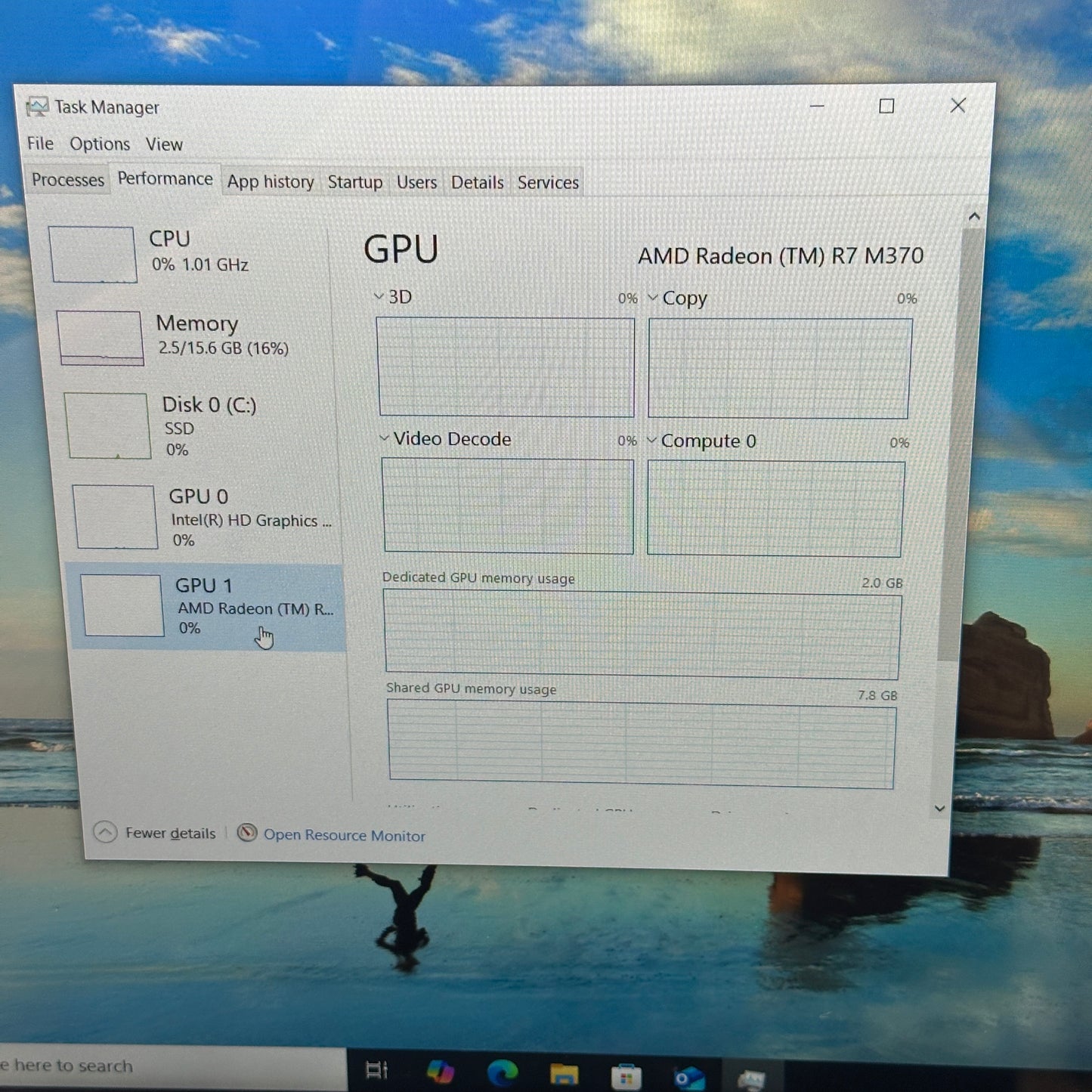
Task: Select Disk 0 (C:) entry
Action: [x=198, y=425]
